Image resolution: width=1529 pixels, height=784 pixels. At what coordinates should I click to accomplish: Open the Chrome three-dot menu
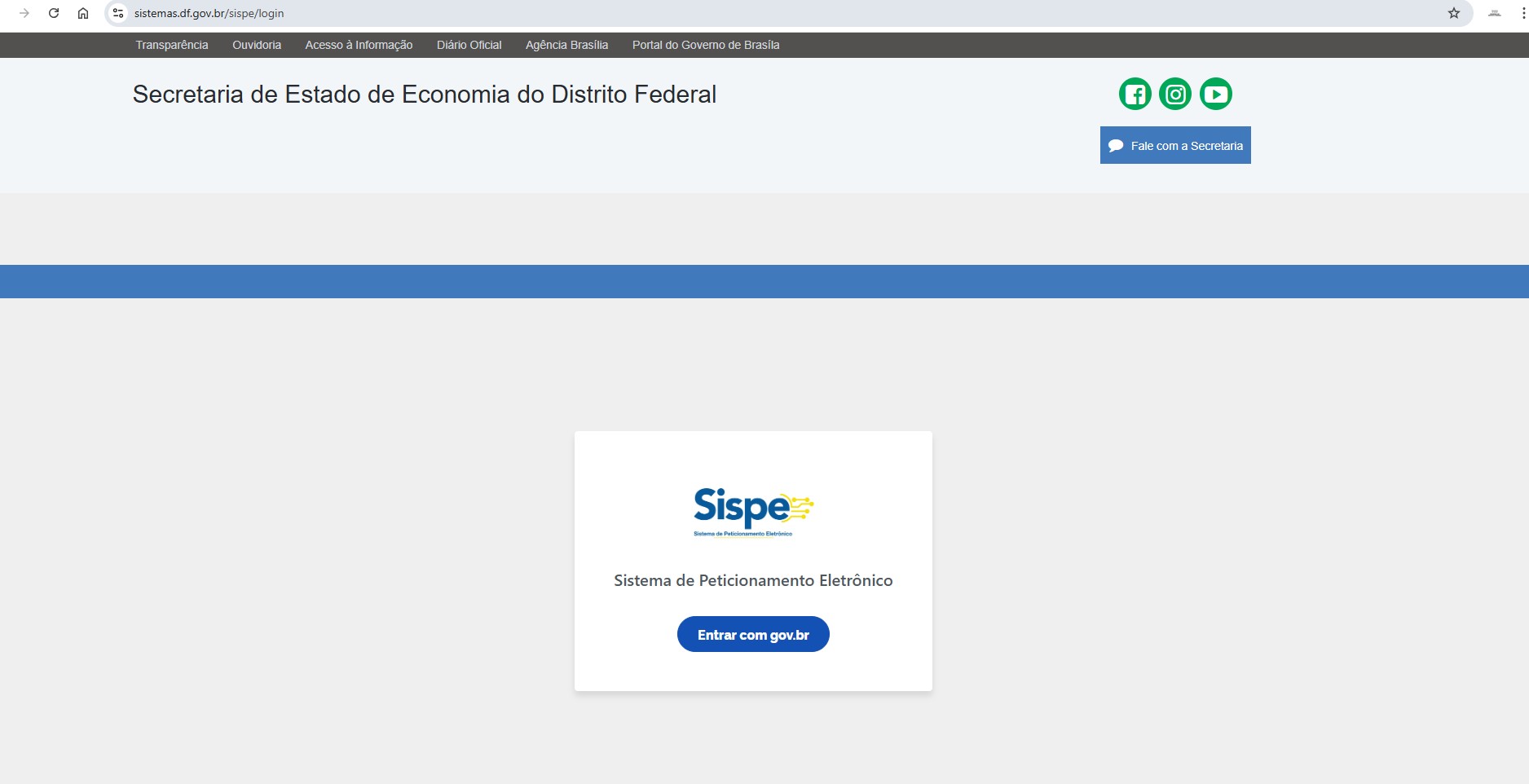1522,13
